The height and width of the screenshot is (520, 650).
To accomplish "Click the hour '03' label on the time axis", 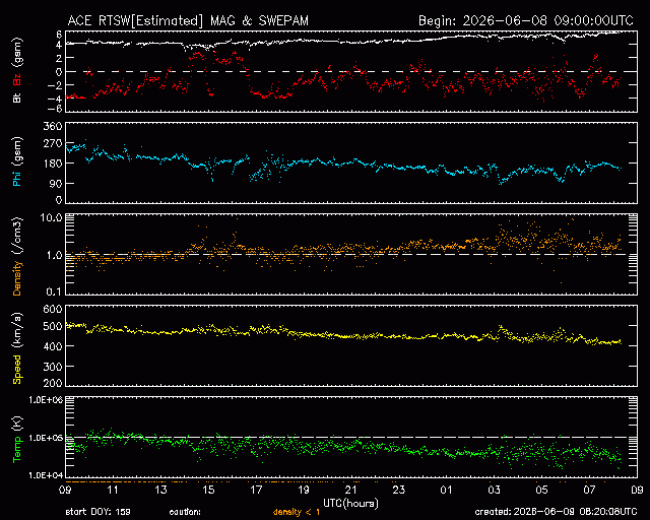I will click(494, 490).
